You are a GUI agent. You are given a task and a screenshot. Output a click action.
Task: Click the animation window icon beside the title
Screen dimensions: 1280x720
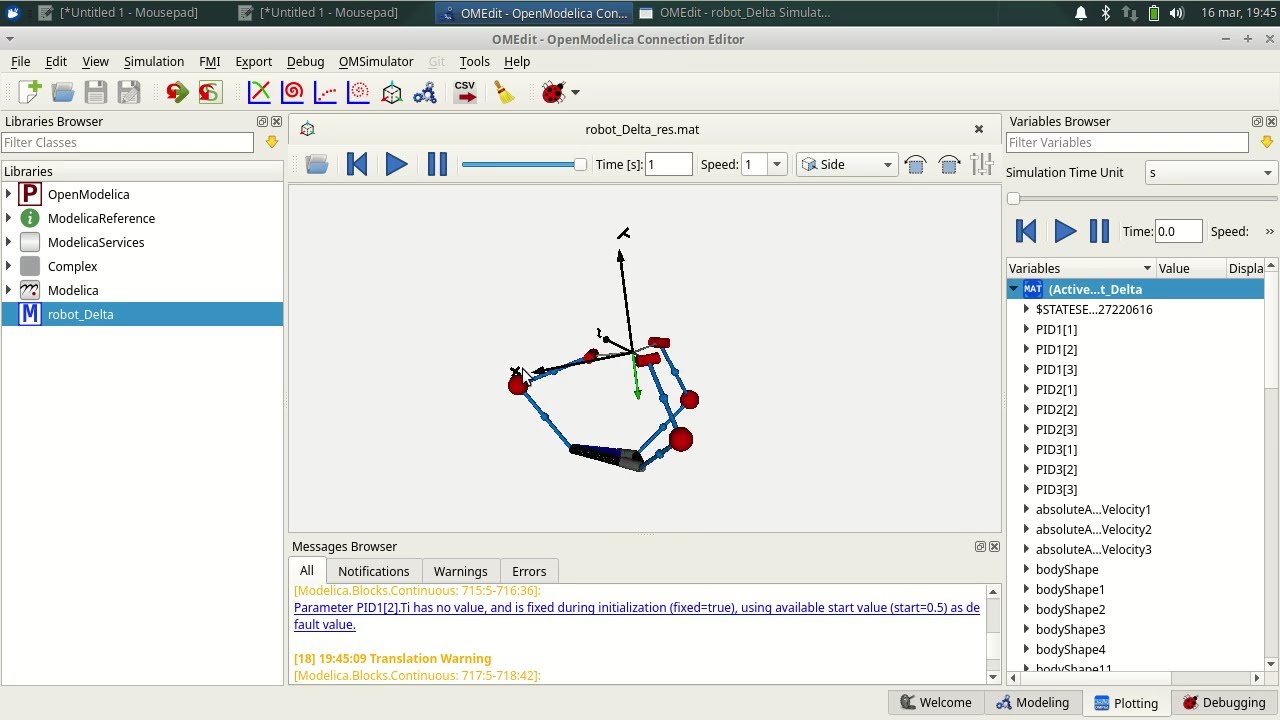tap(308, 129)
